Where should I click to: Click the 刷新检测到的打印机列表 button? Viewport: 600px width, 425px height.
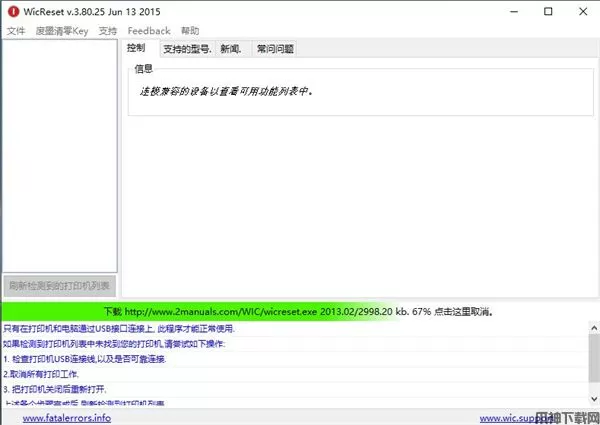click(x=59, y=286)
